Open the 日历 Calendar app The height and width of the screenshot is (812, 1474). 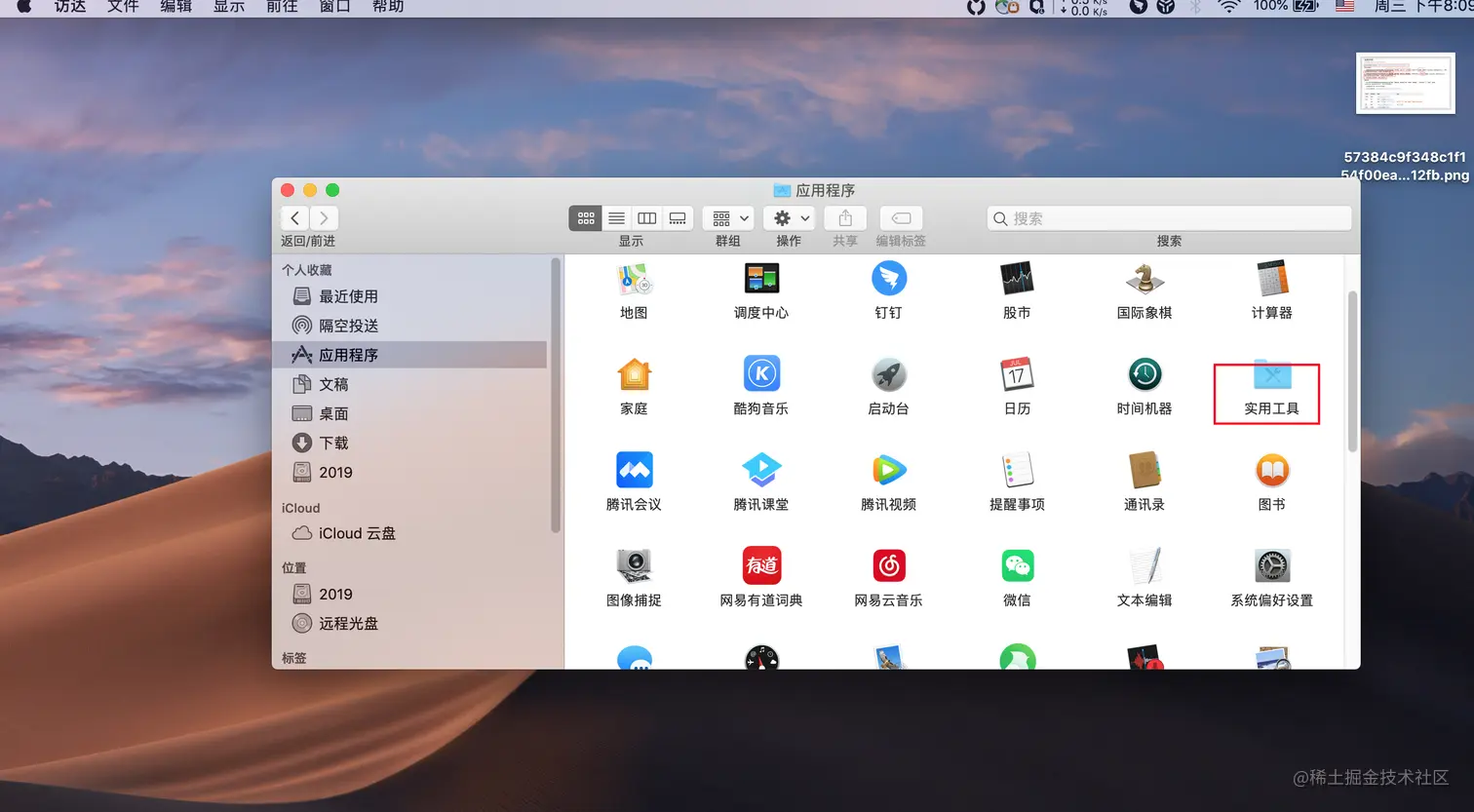tap(1017, 374)
